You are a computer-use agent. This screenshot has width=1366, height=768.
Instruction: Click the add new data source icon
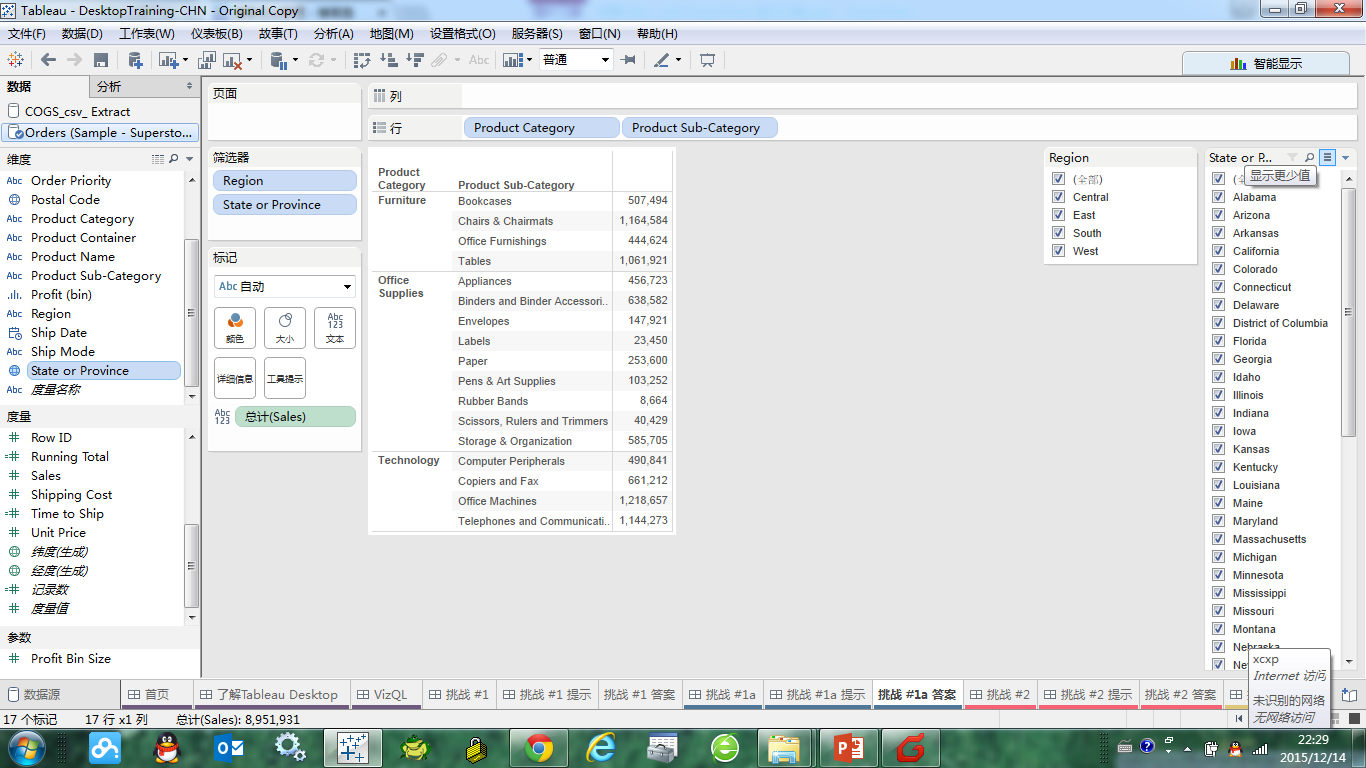[x=135, y=60]
